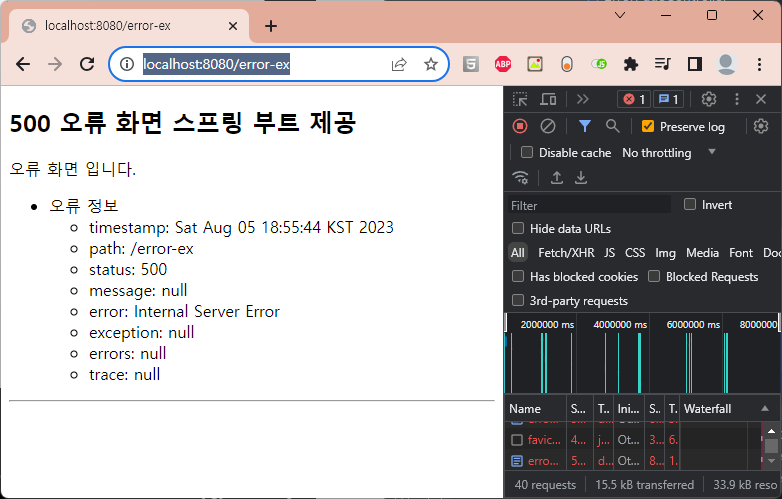Open the Chrome profile avatar
The height and width of the screenshot is (499, 782).
727,64
